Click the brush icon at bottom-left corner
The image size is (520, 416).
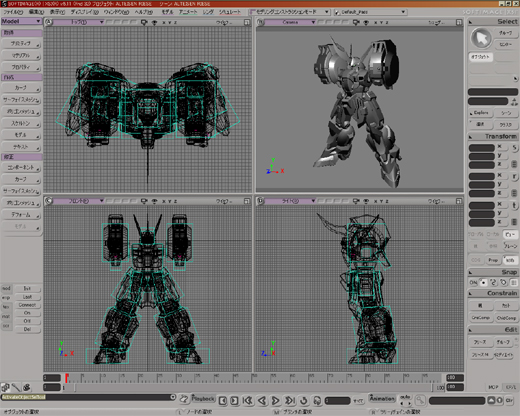16,387
